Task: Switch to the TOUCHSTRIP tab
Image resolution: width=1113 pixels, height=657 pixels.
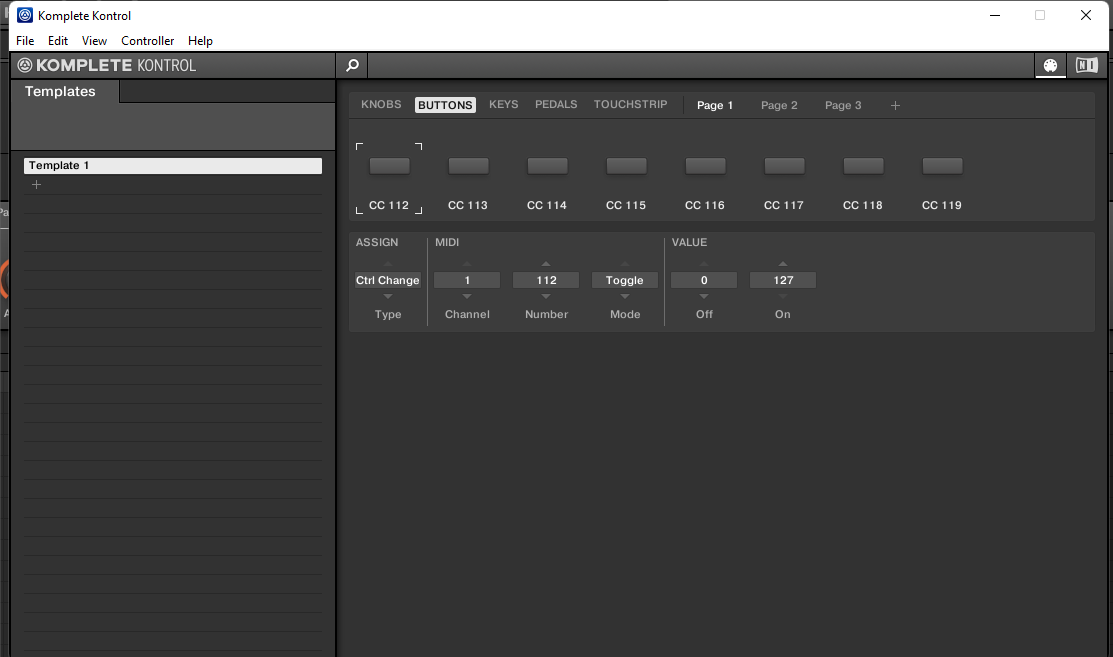Action: point(630,104)
